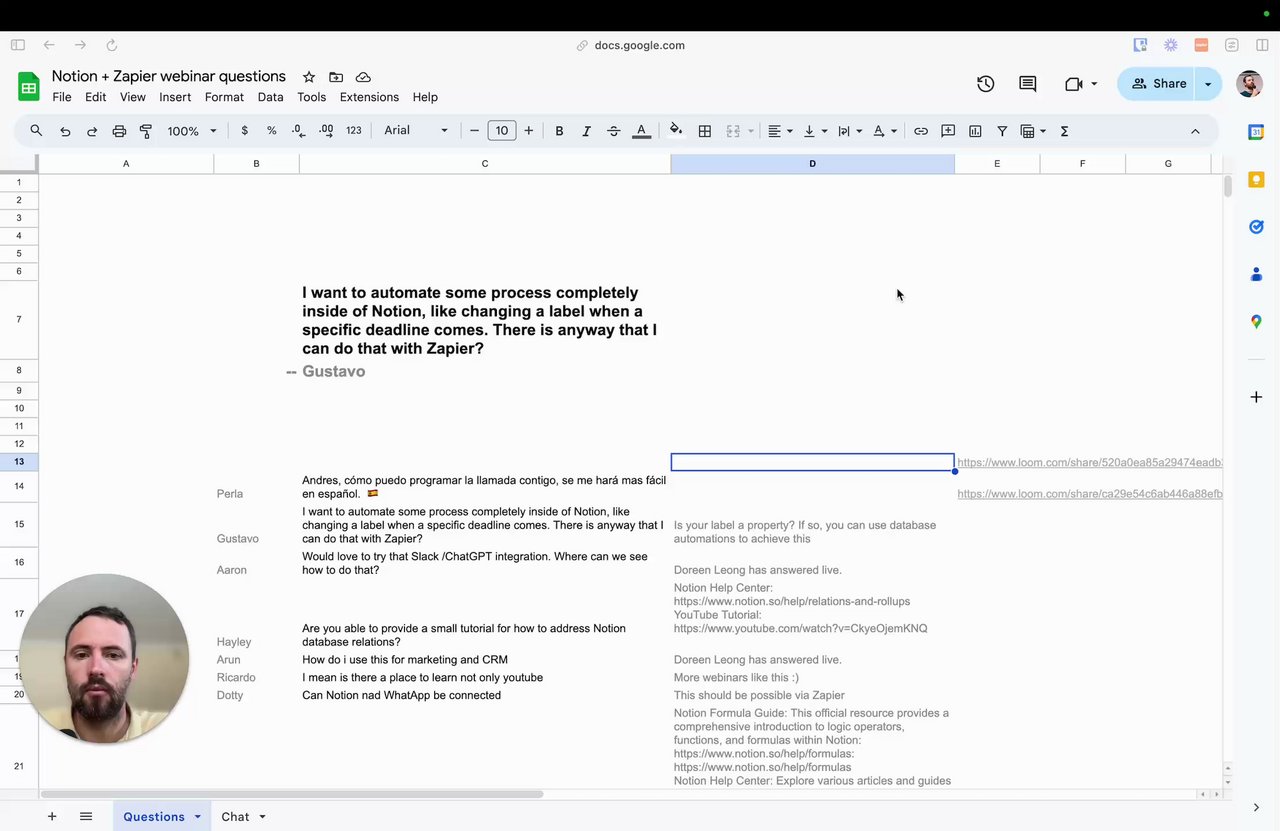Open the Help menu

pos(425,97)
